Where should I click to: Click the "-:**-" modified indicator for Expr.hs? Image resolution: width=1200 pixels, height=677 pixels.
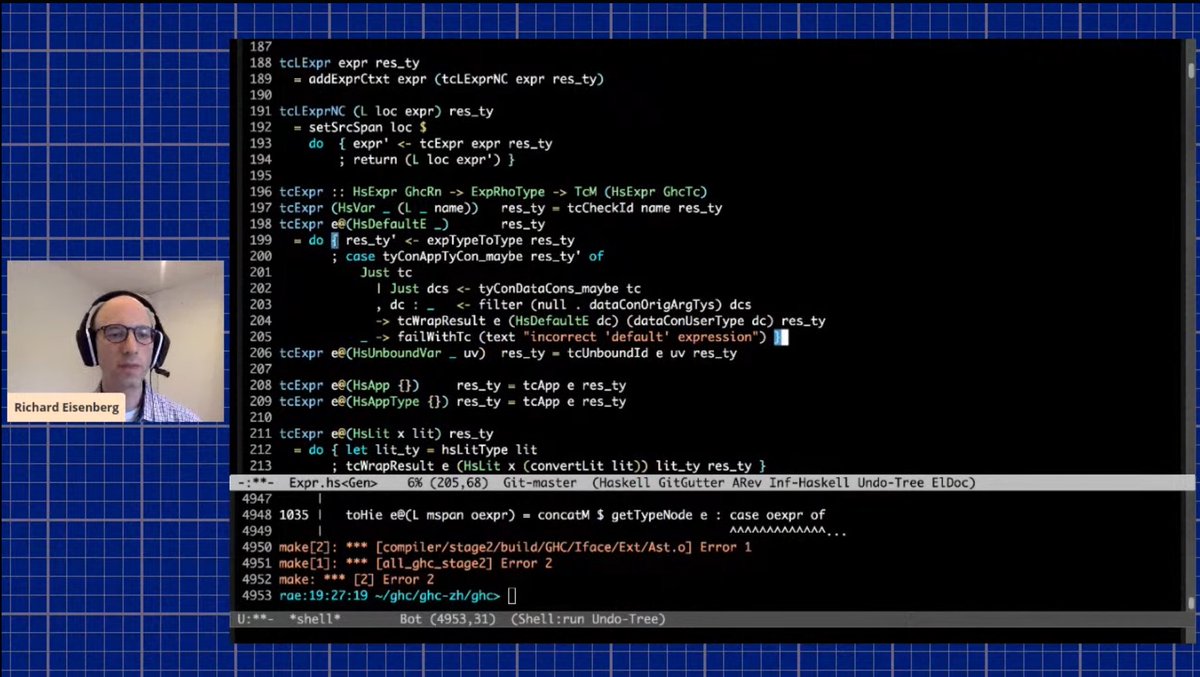click(x=254, y=482)
